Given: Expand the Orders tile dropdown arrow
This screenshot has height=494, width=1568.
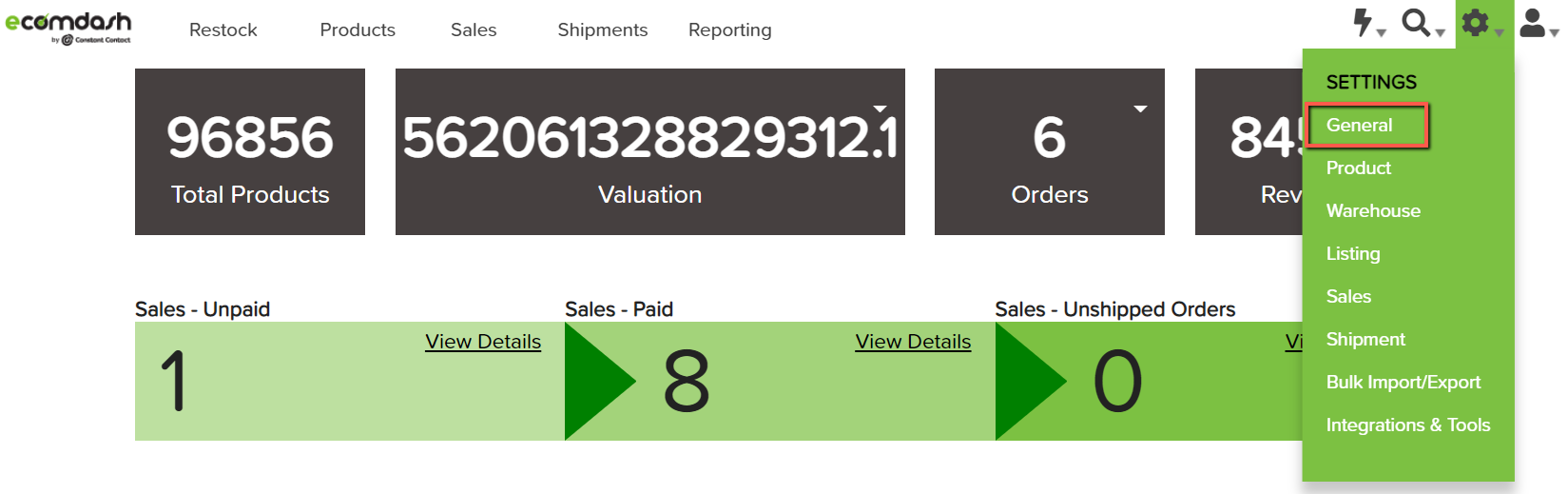Looking at the screenshot, I should (x=1140, y=109).
